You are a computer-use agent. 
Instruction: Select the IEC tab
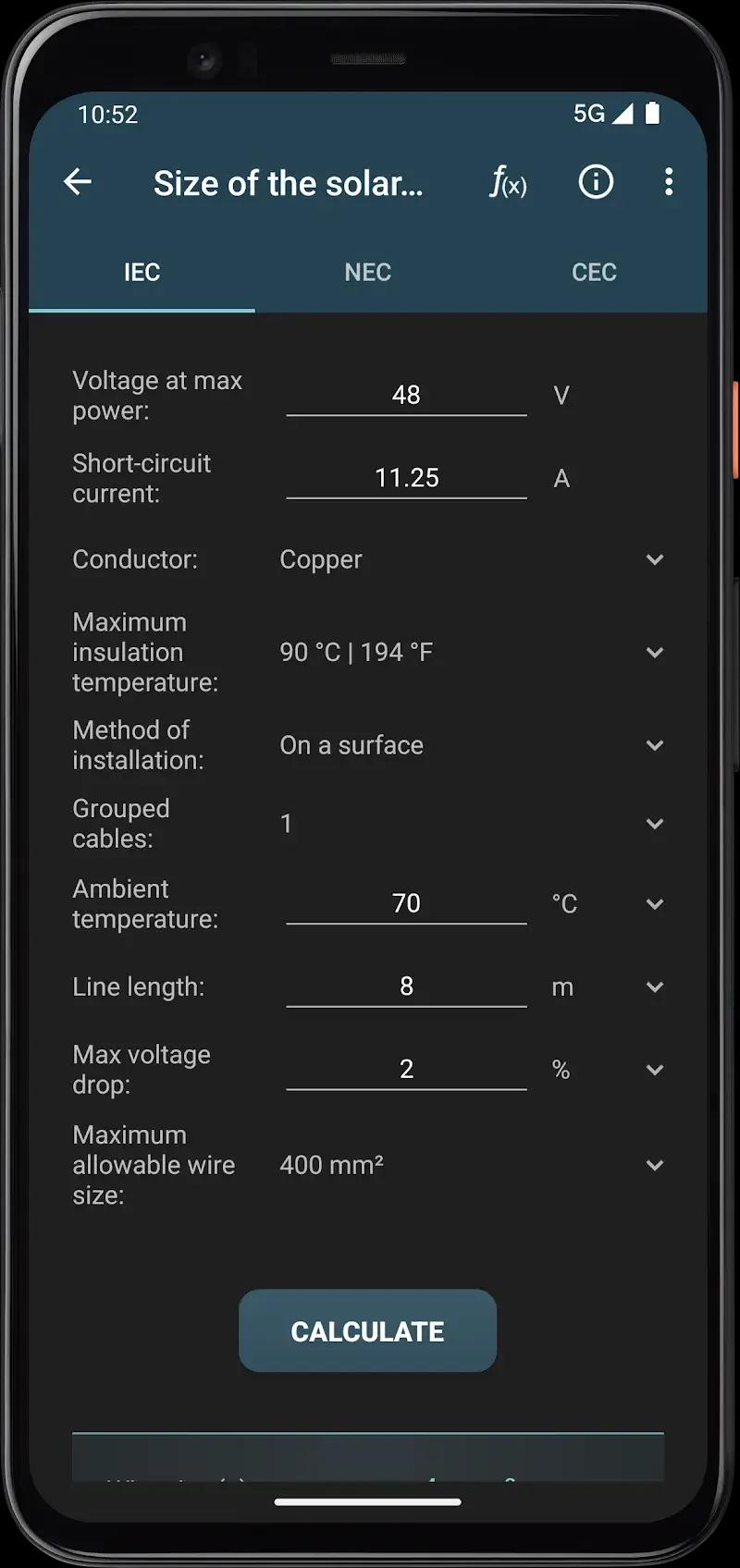(x=142, y=272)
